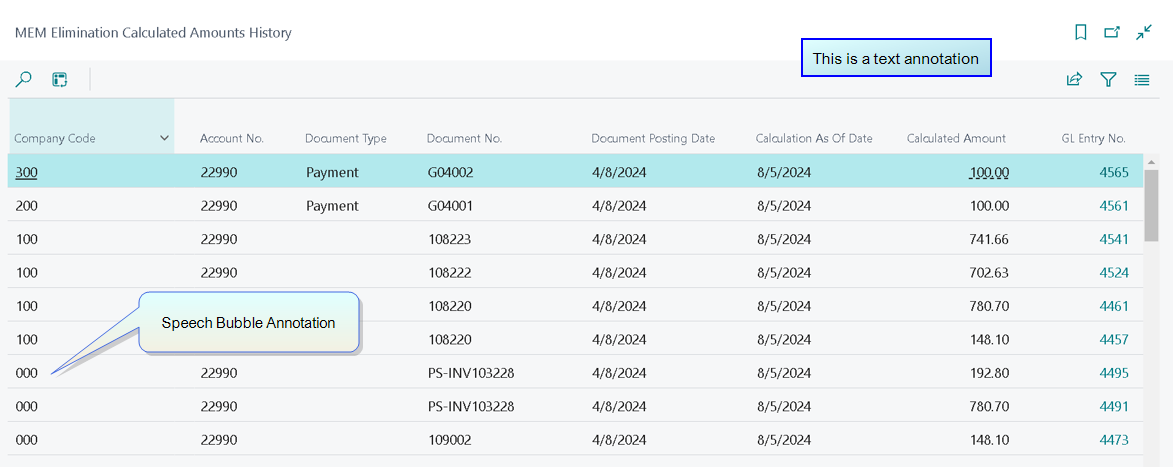The image size is (1173, 471).
Task: Click the vertical scrollbar thumb of the list
Action: [1152, 206]
